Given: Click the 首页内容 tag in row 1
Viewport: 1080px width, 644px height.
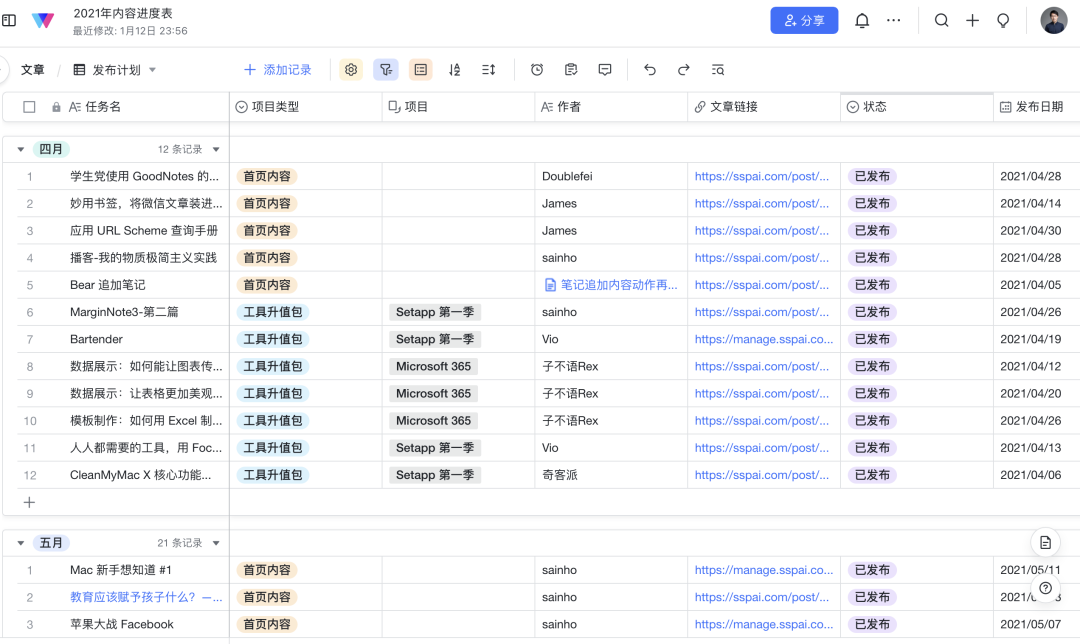Looking at the screenshot, I should (x=267, y=177).
